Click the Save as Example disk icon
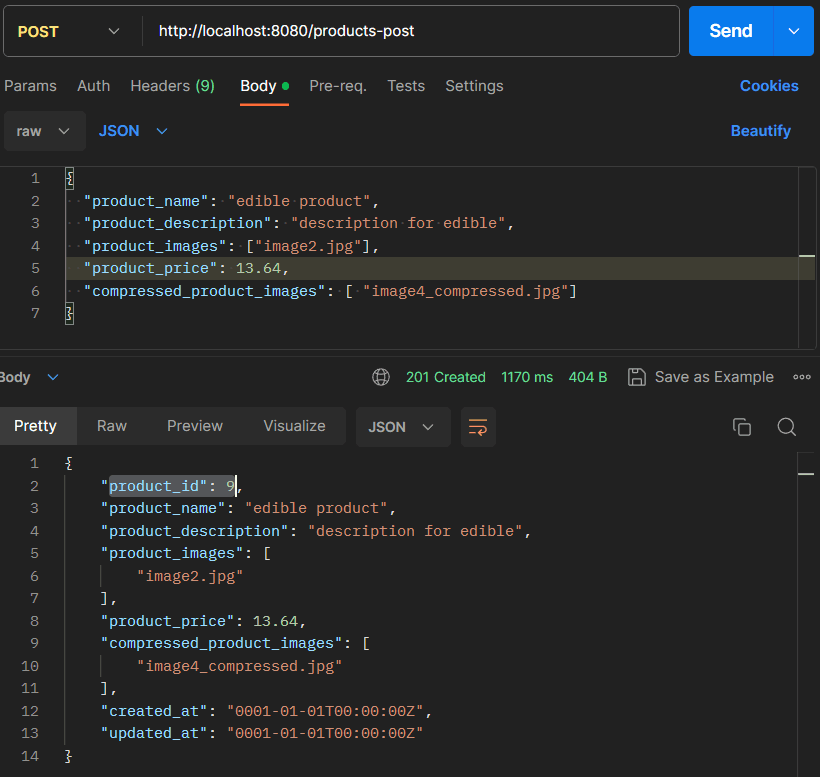The width and height of the screenshot is (820, 777). click(x=636, y=377)
